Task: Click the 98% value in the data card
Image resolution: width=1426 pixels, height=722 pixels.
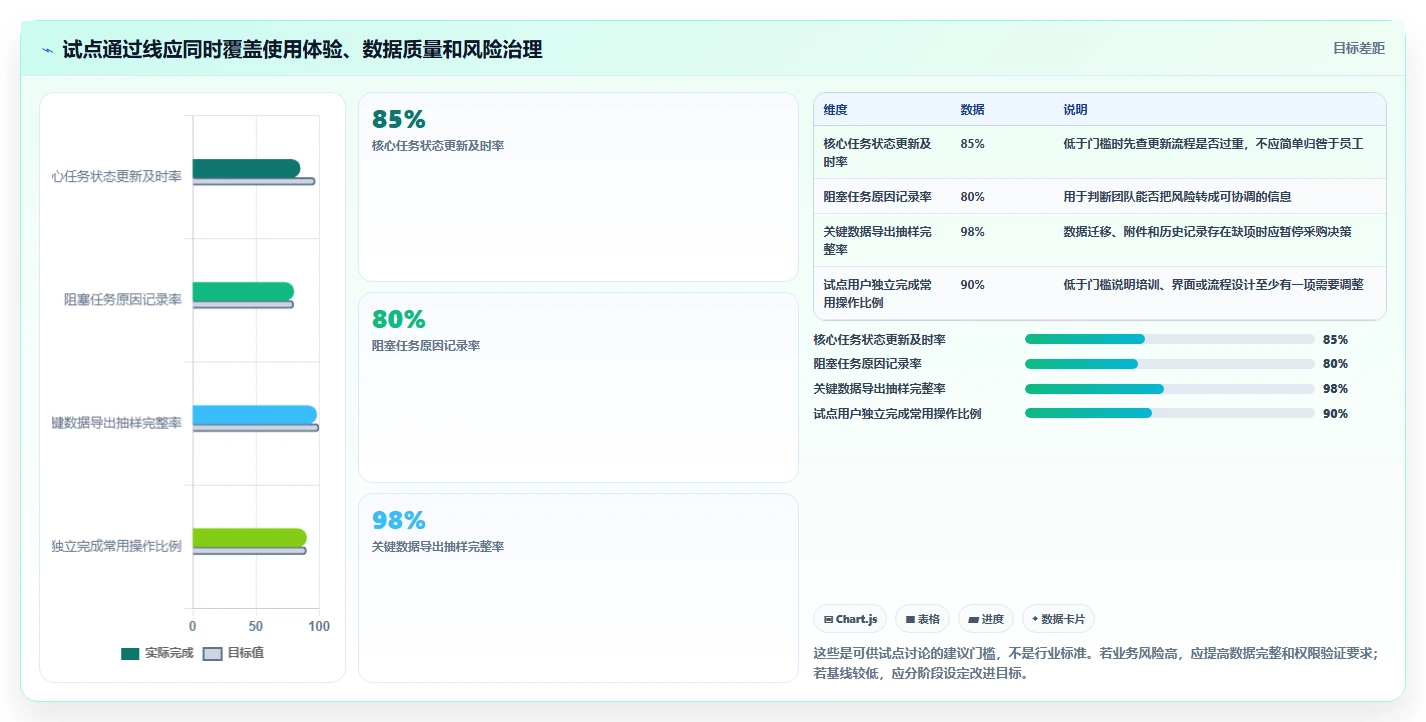Action: [398, 520]
